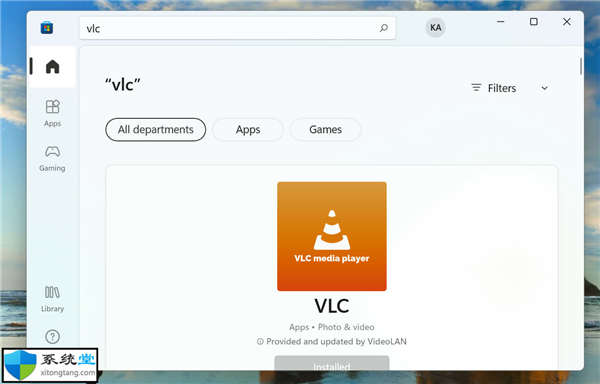Viewport: 600px width, 384px height.
Task: Expand the Filters chevron dropdown
Action: click(x=544, y=88)
